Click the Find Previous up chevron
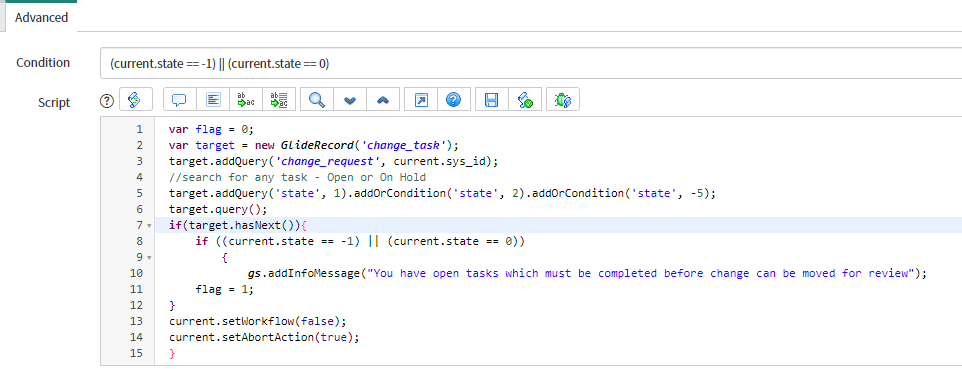962x369 pixels. 383,100
